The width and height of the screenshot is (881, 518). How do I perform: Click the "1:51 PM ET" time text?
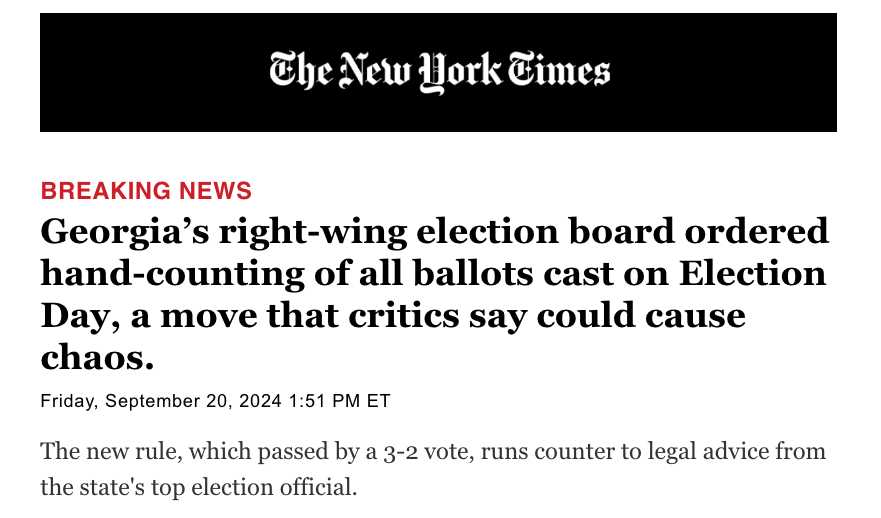click(339, 401)
